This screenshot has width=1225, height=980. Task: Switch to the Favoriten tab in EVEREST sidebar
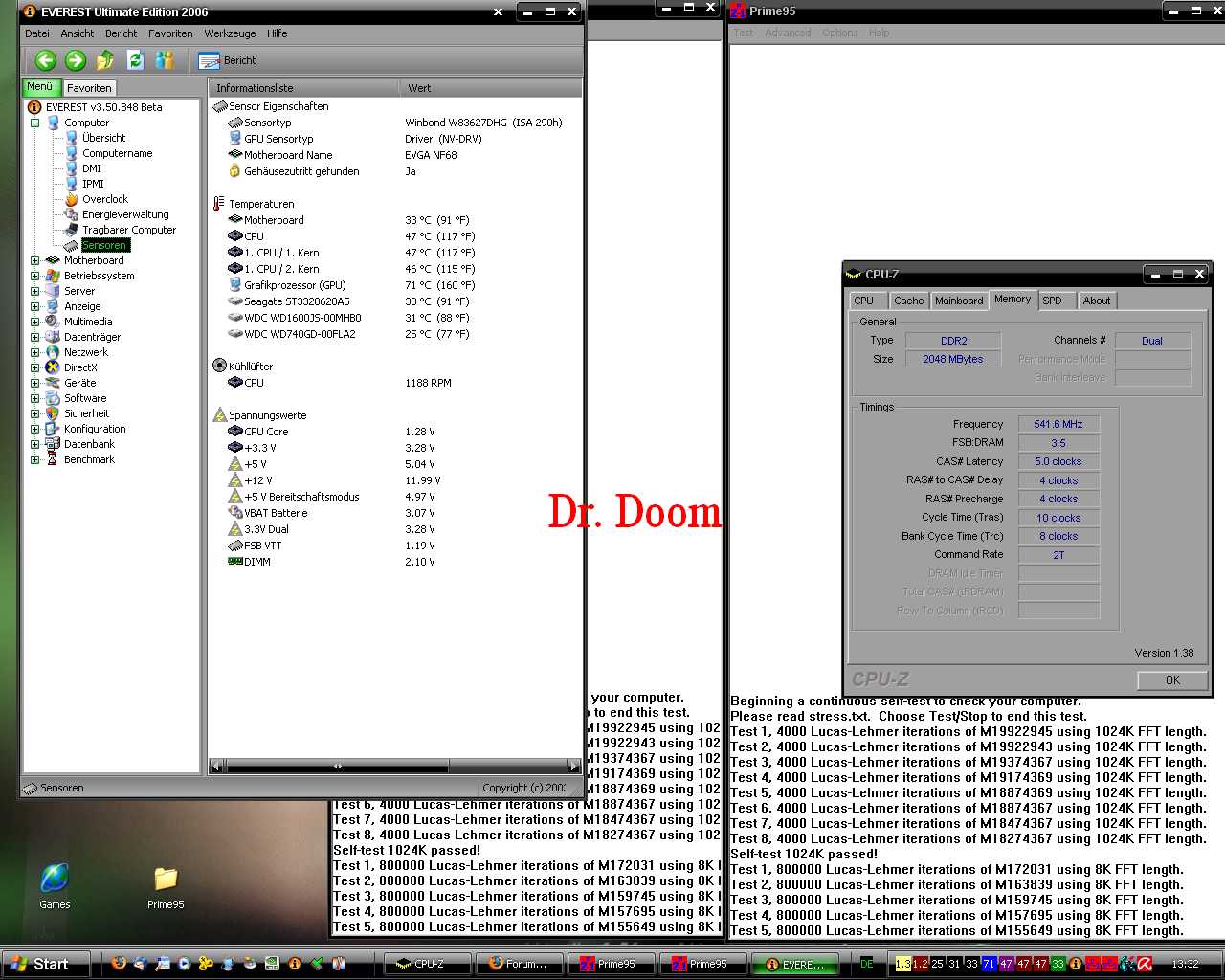[x=89, y=87]
